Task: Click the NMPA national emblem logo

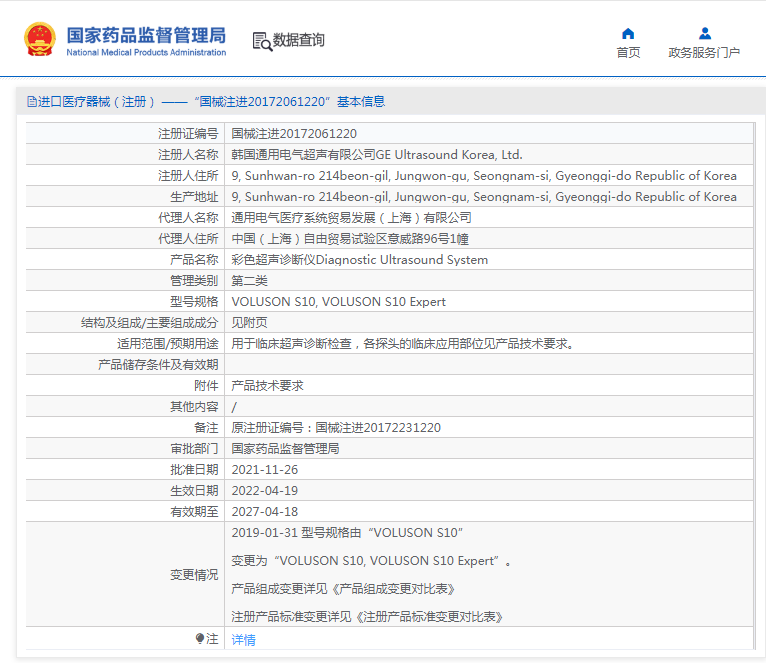Action: [40, 40]
